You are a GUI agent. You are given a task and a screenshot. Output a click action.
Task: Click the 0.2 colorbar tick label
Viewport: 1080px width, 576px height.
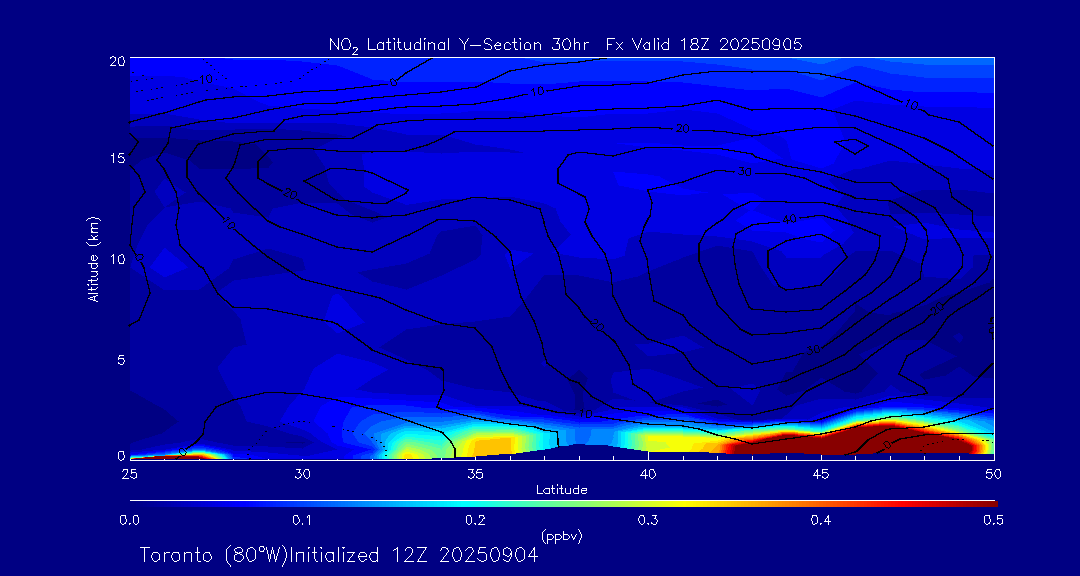(x=475, y=520)
